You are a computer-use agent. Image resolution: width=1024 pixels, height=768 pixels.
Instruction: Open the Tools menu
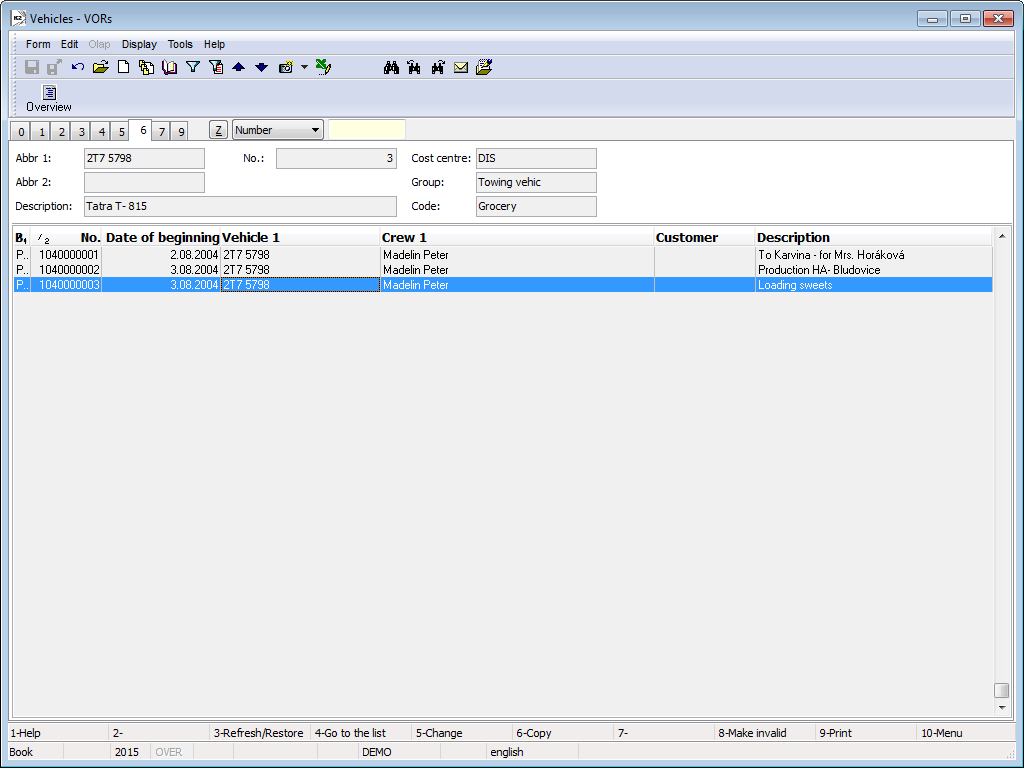(x=180, y=44)
